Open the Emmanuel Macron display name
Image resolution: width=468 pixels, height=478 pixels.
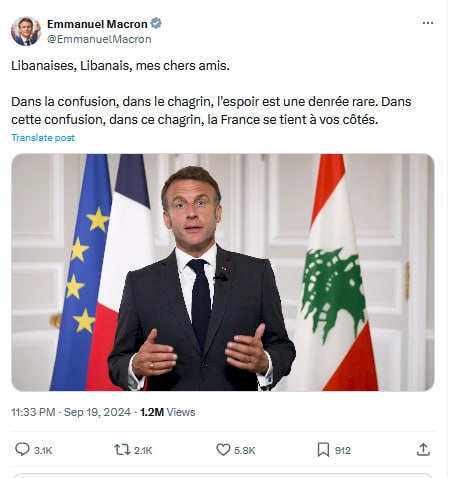[97, 24]
